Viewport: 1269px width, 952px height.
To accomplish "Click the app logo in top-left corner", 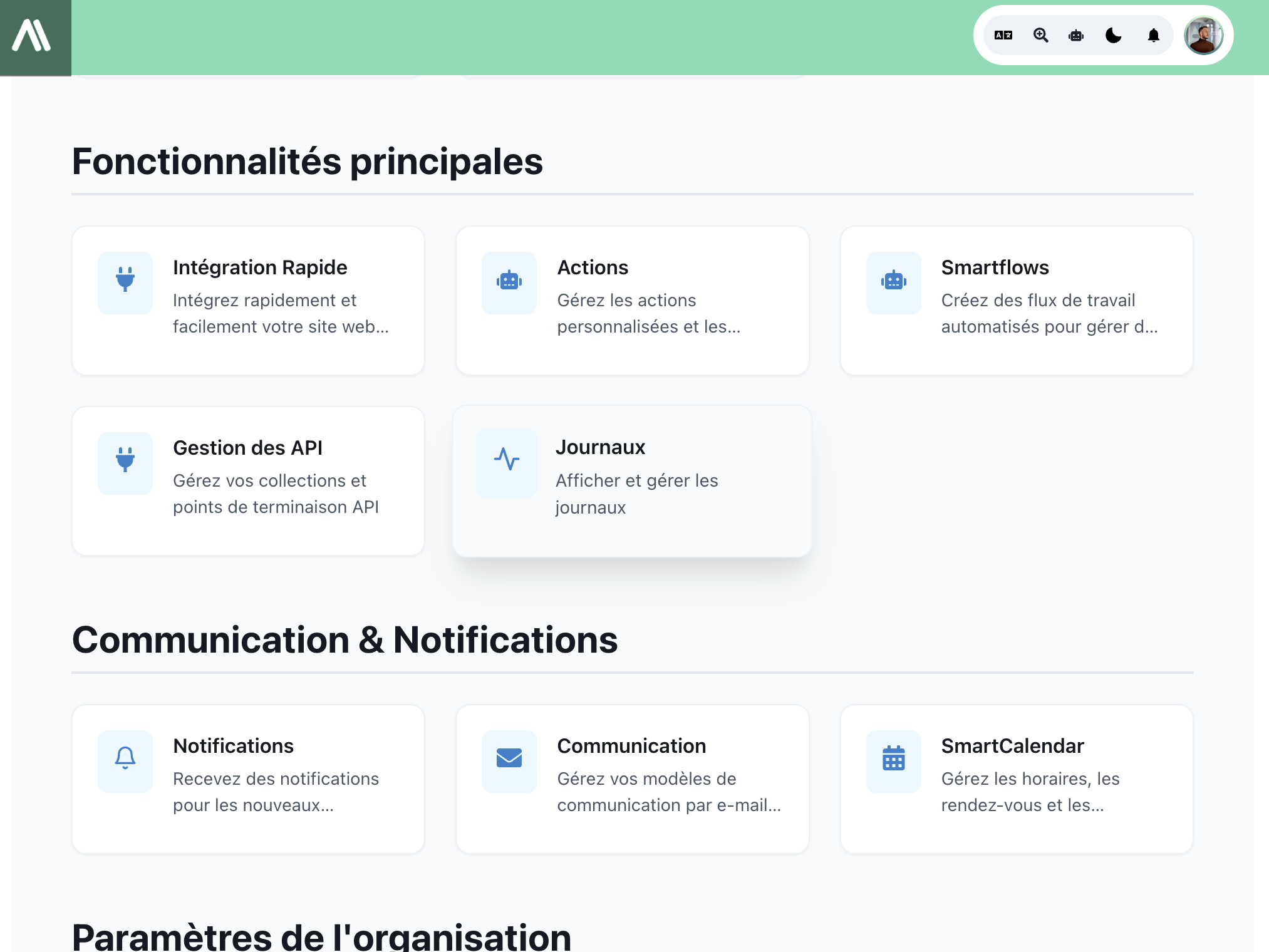I will click(33, 36).
